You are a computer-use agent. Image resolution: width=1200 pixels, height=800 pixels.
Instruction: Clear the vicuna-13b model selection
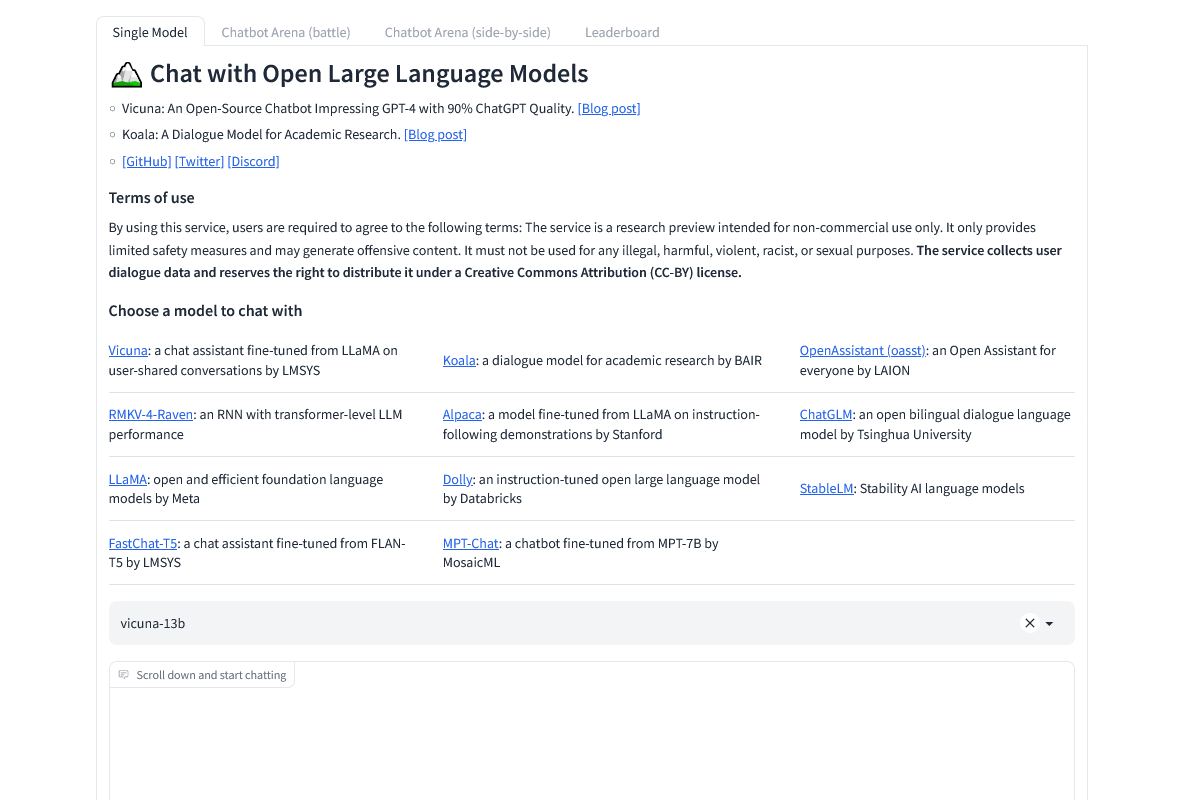point(1029,623)
